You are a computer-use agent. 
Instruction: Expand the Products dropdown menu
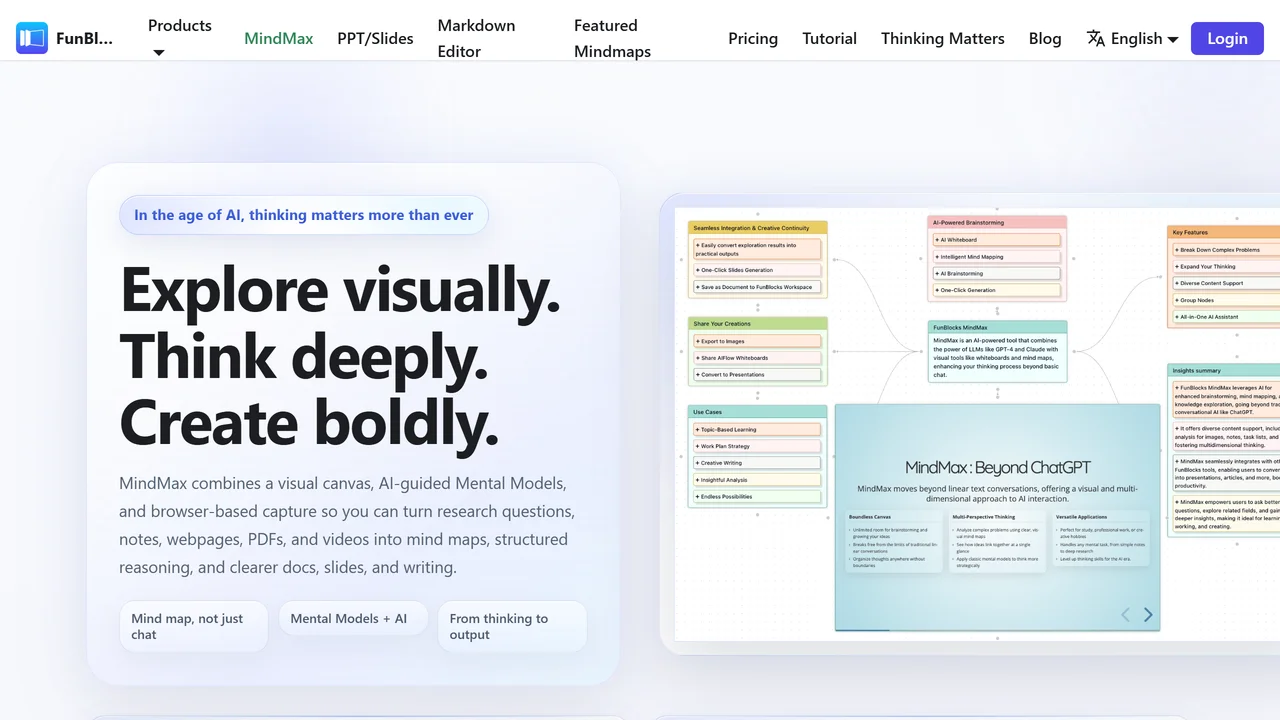180,38
